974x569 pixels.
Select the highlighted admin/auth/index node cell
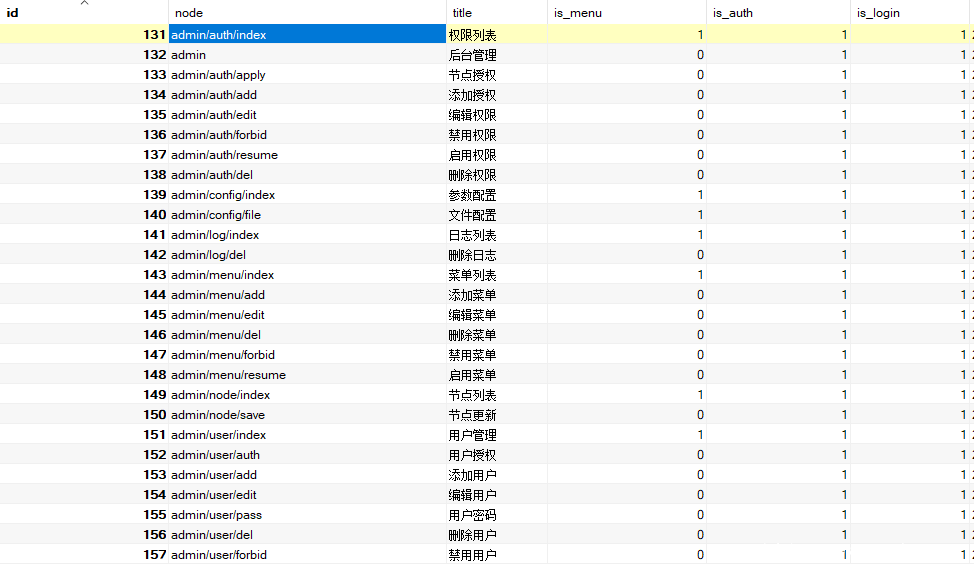pyautogui.click(x=219, y=35)
